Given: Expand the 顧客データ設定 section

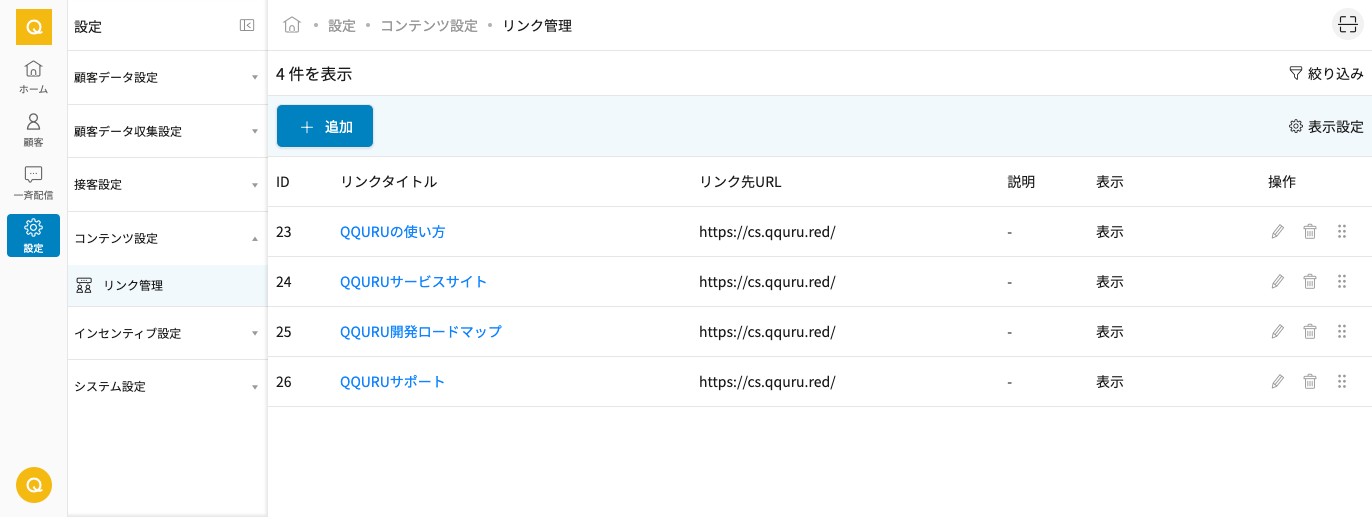Looking at the screenshot, I should [x=166, y=77].
